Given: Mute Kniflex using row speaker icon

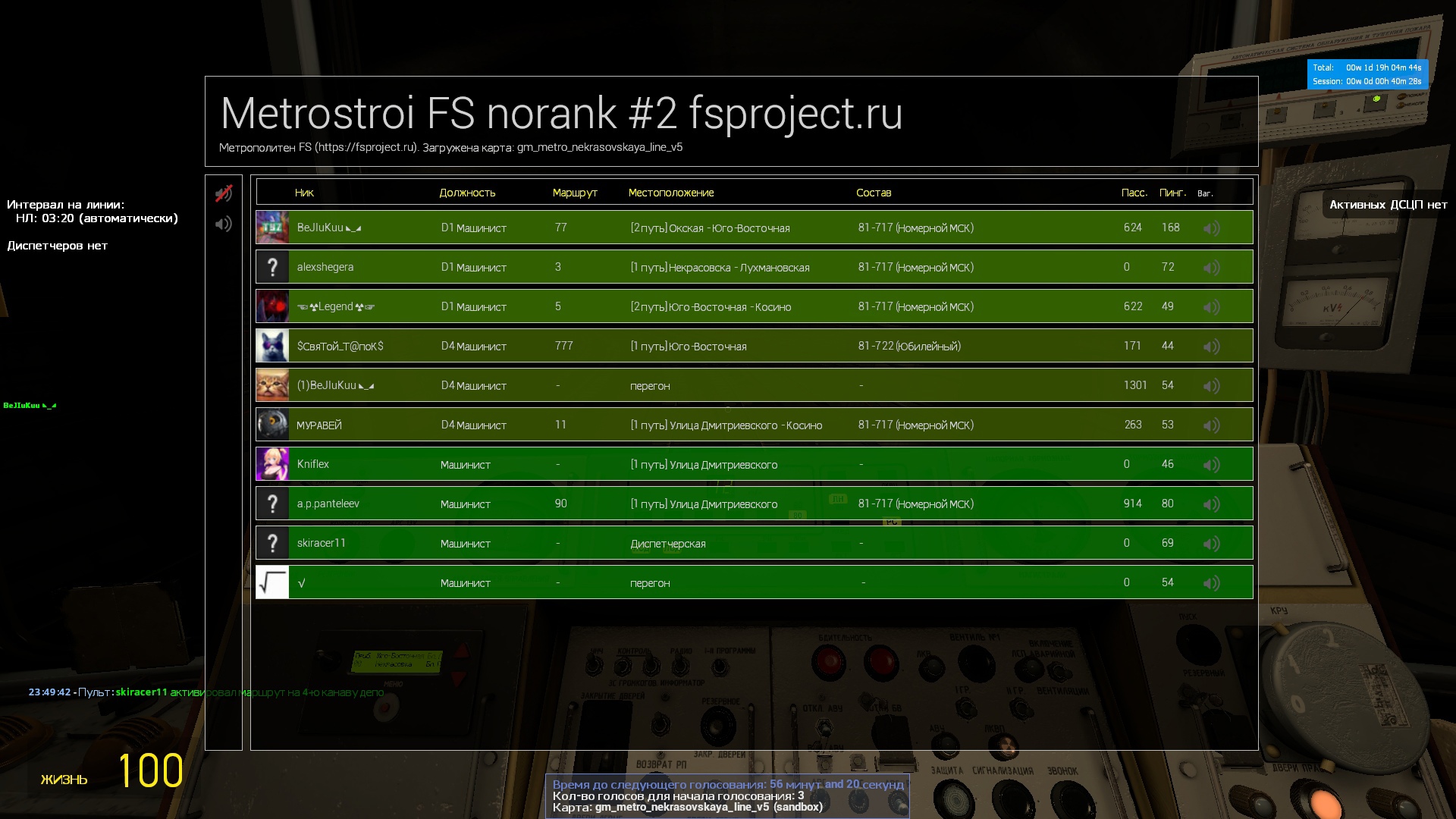Looking at the screenshot, I should point(1211,465).
